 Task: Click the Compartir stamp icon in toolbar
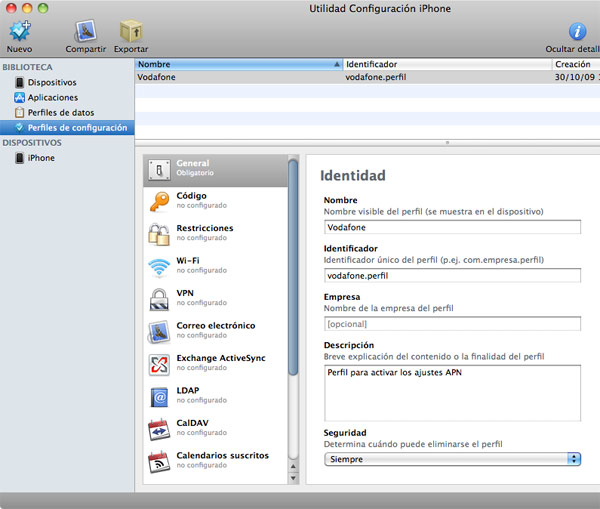click(86, 31)
